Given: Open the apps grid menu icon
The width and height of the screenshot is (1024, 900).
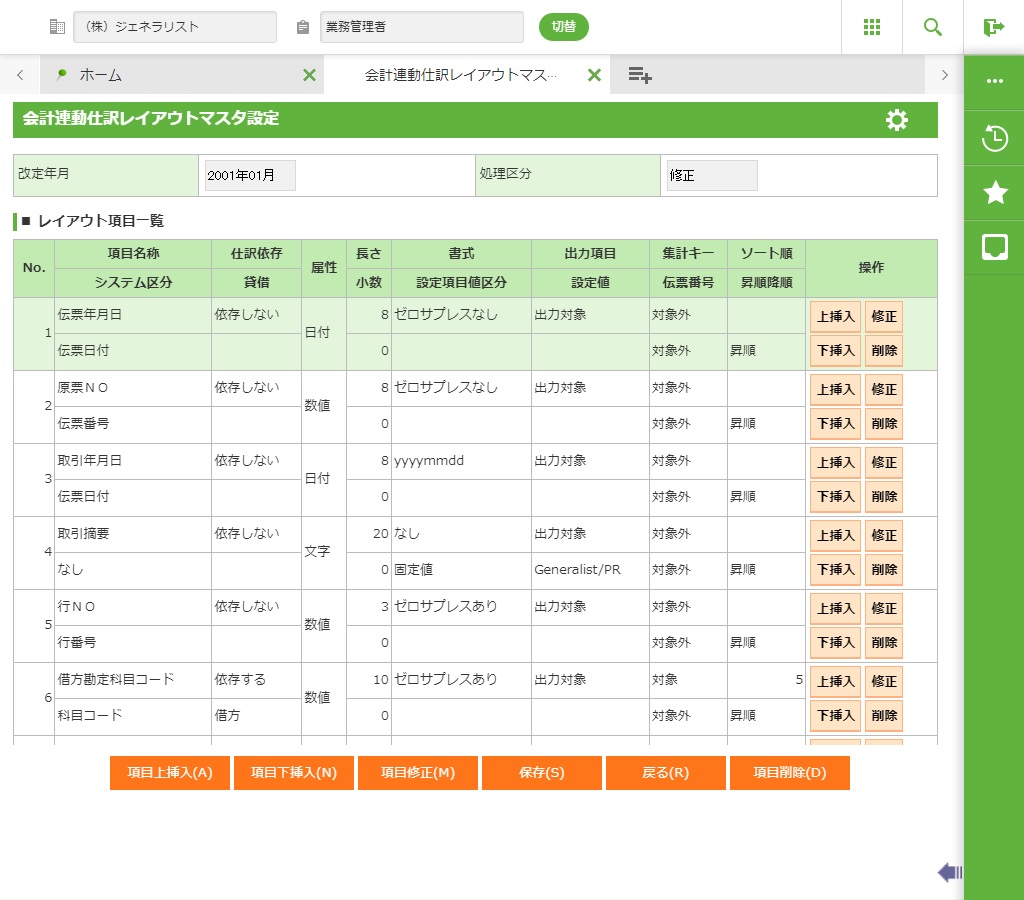Looking at the screenshot, I should [871, 27].
